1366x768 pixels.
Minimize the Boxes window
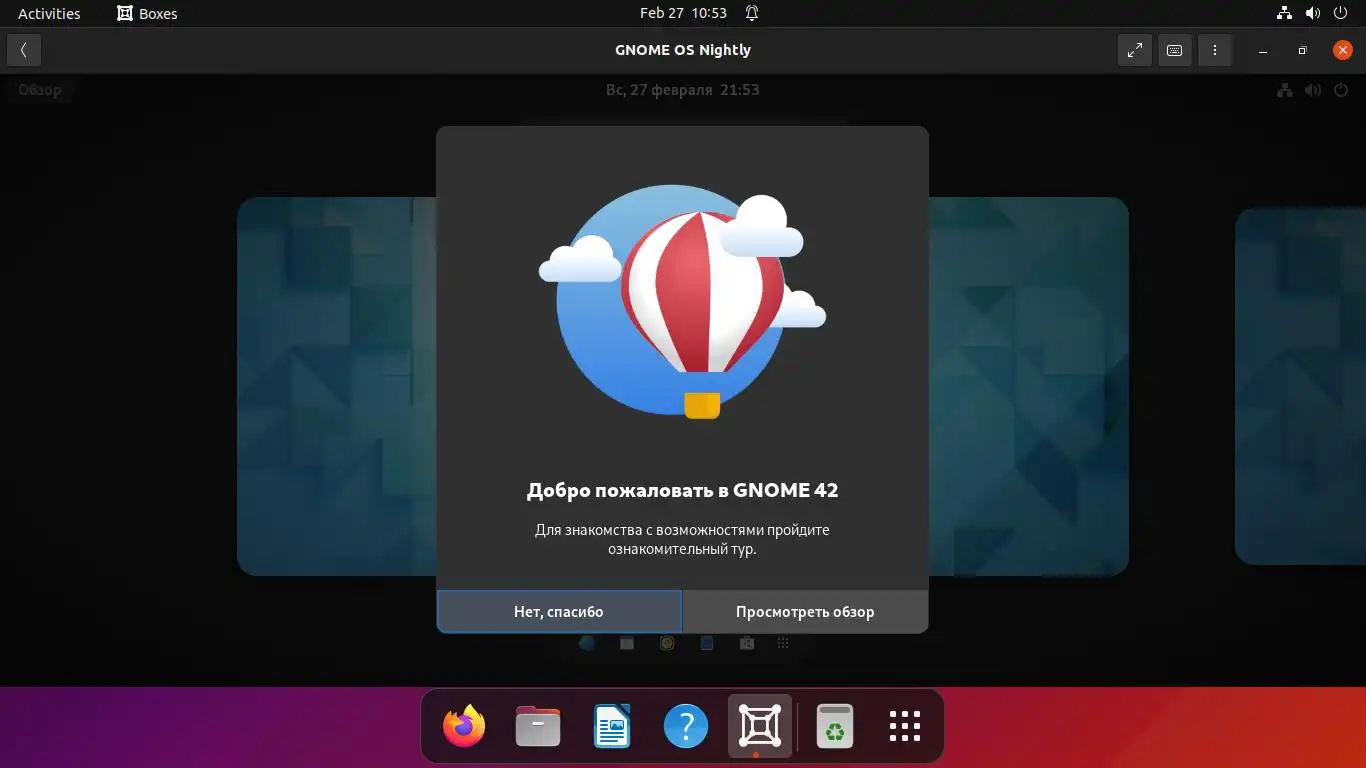point(1263,50)
